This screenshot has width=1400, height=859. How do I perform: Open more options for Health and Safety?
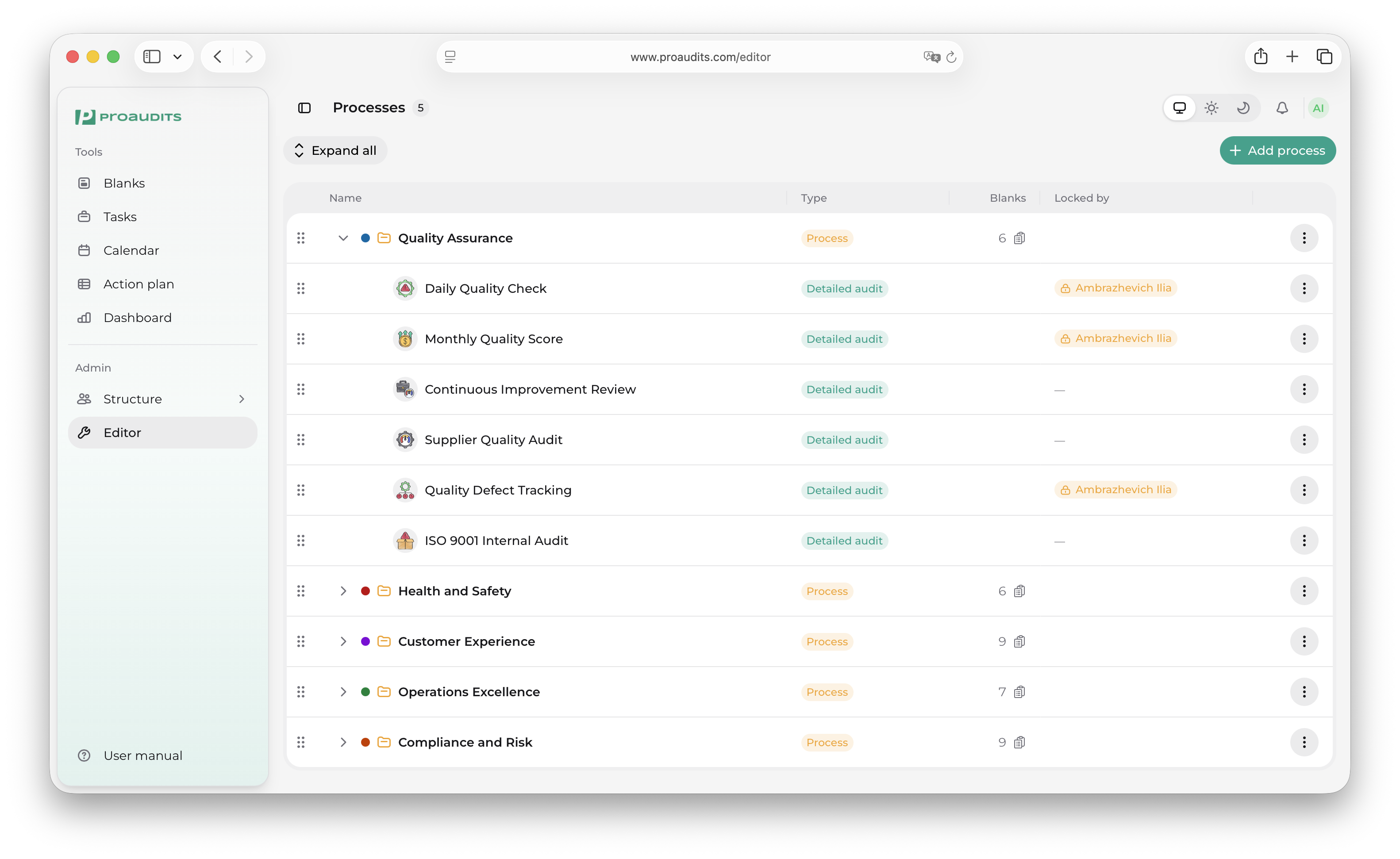pos(1304,591)
